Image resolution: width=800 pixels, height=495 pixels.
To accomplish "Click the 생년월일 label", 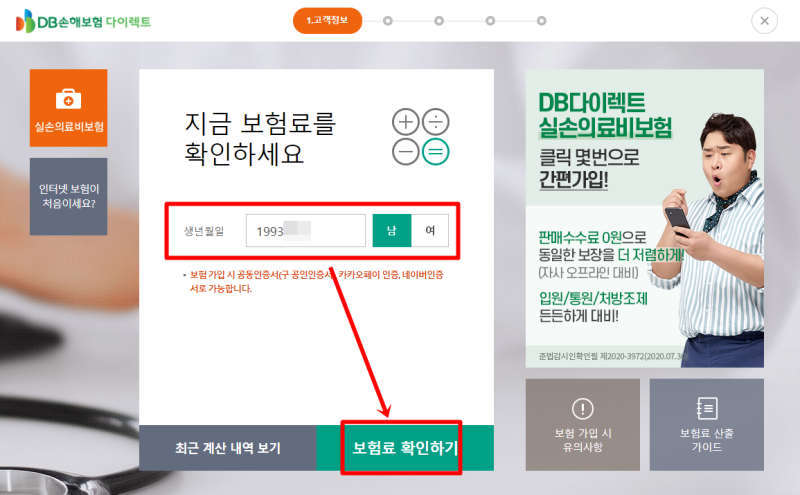I will [204, 231].
